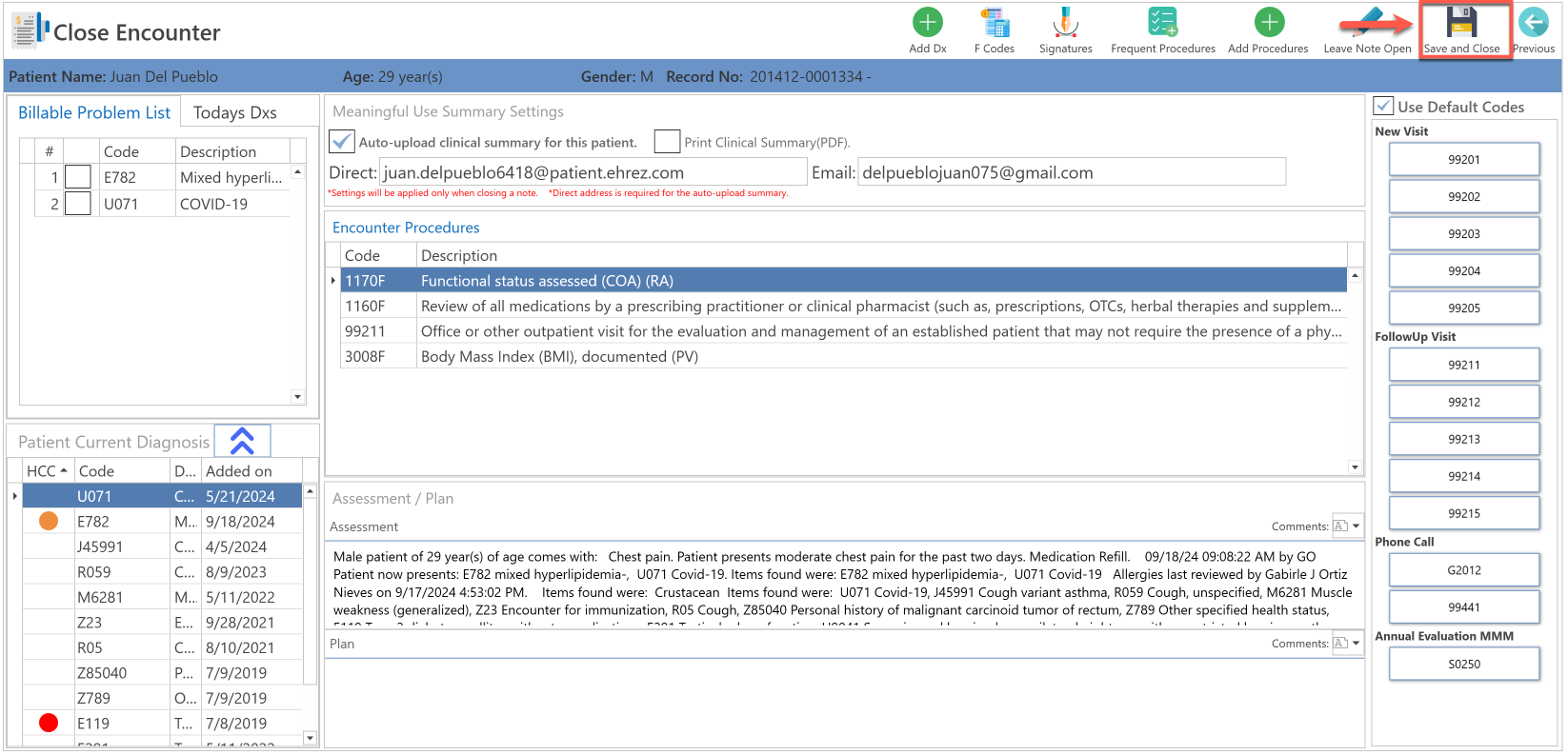Add new visit code 99205

click(1463, 308)
